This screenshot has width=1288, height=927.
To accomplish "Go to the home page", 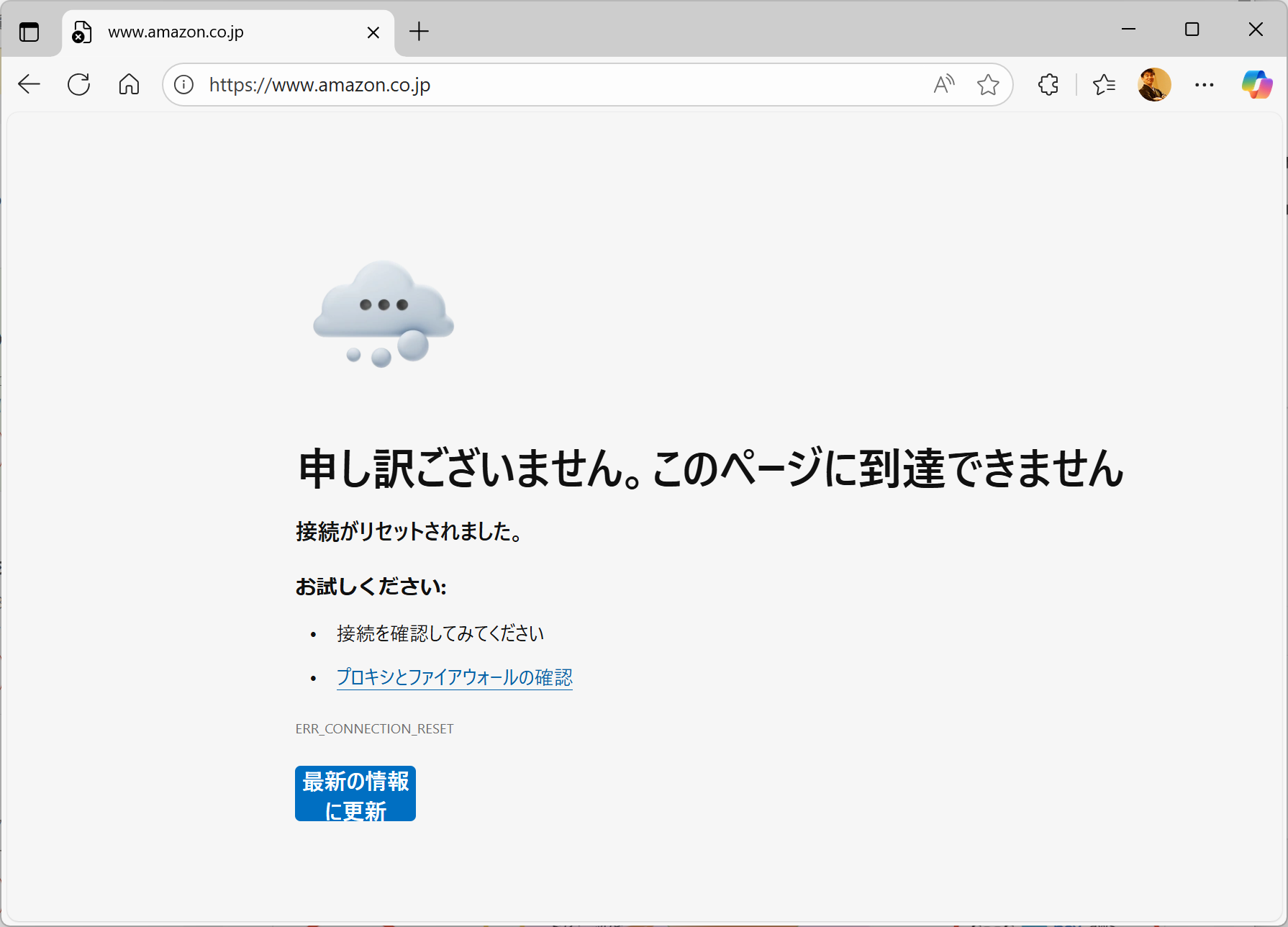I will point(129,84).
